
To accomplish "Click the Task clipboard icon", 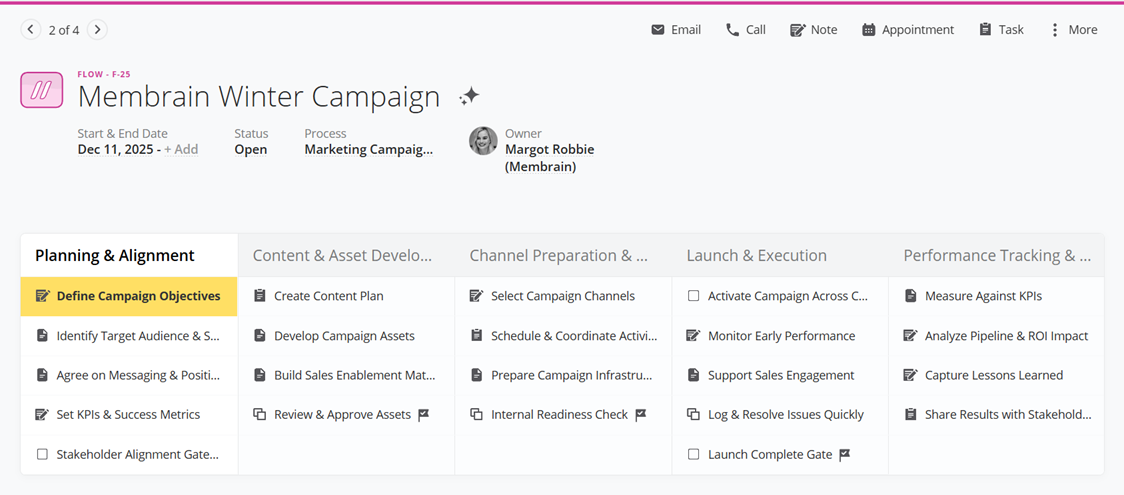I will (x=985, y=30).
